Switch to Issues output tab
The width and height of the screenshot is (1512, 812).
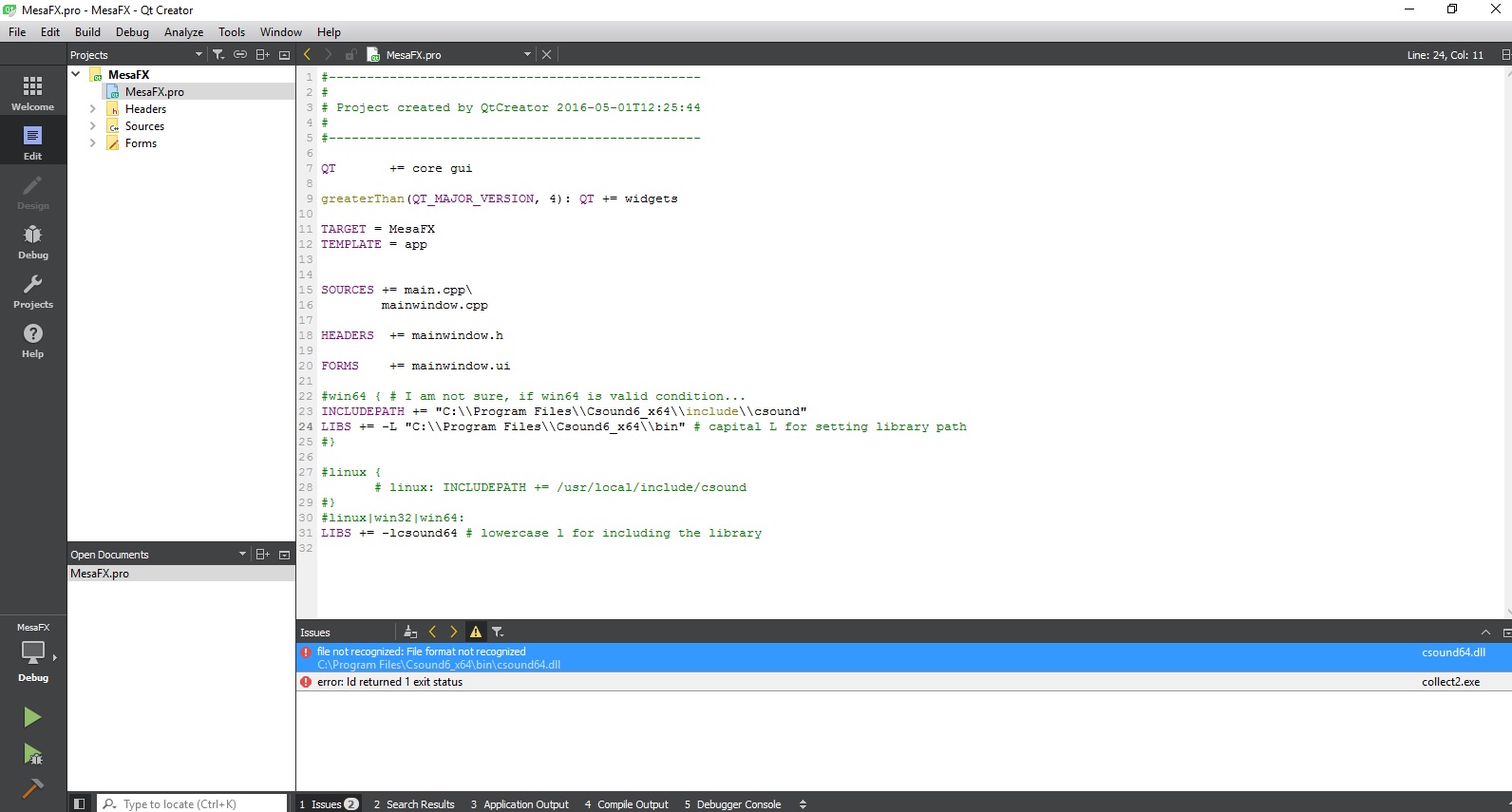point(329,804)
